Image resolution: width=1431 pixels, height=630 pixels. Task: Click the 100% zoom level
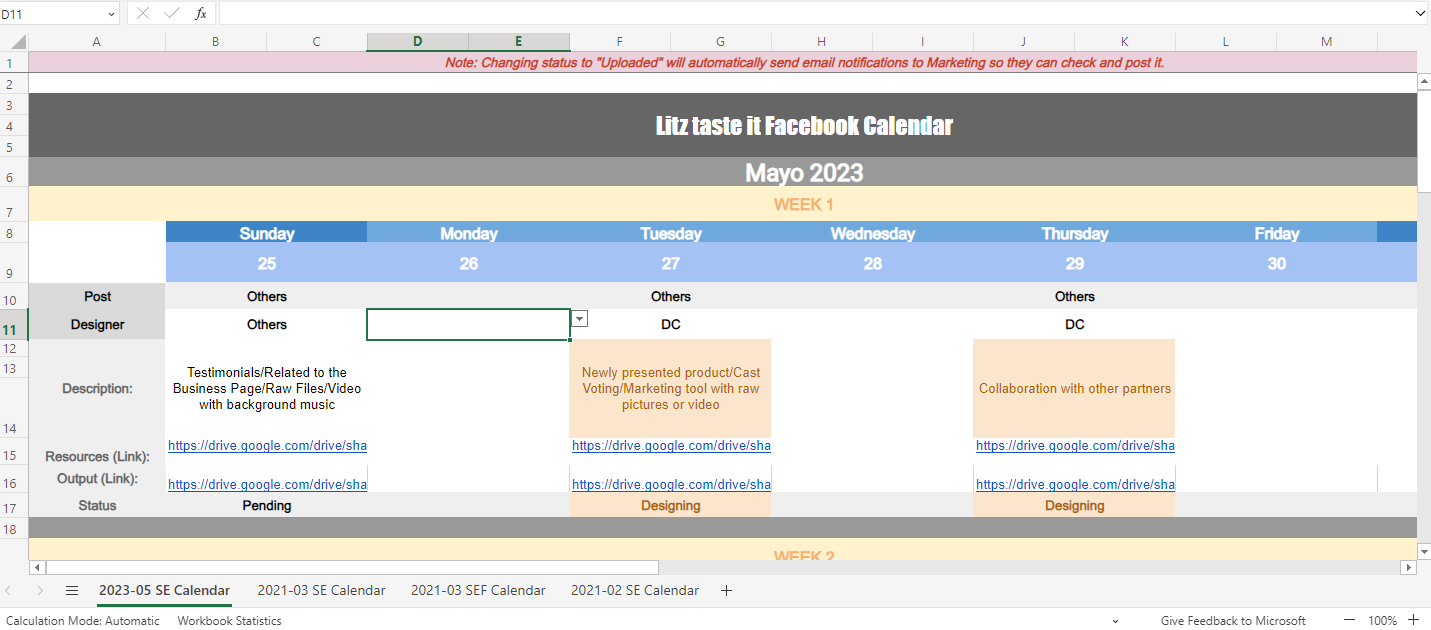(1382, 621)
